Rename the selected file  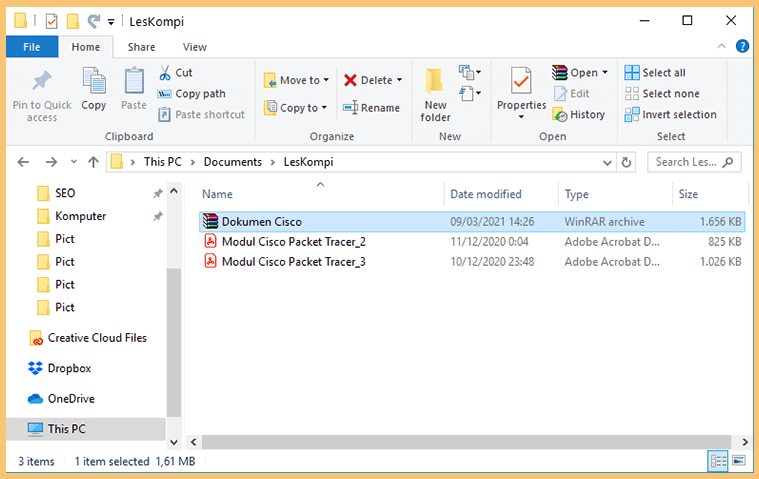371,107
